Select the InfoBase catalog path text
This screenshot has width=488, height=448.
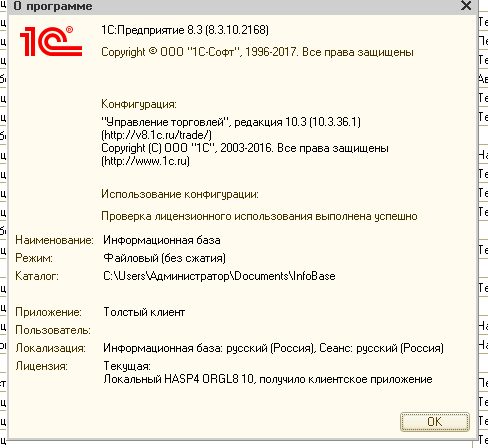pyautogui.click(x=219, y=276)
